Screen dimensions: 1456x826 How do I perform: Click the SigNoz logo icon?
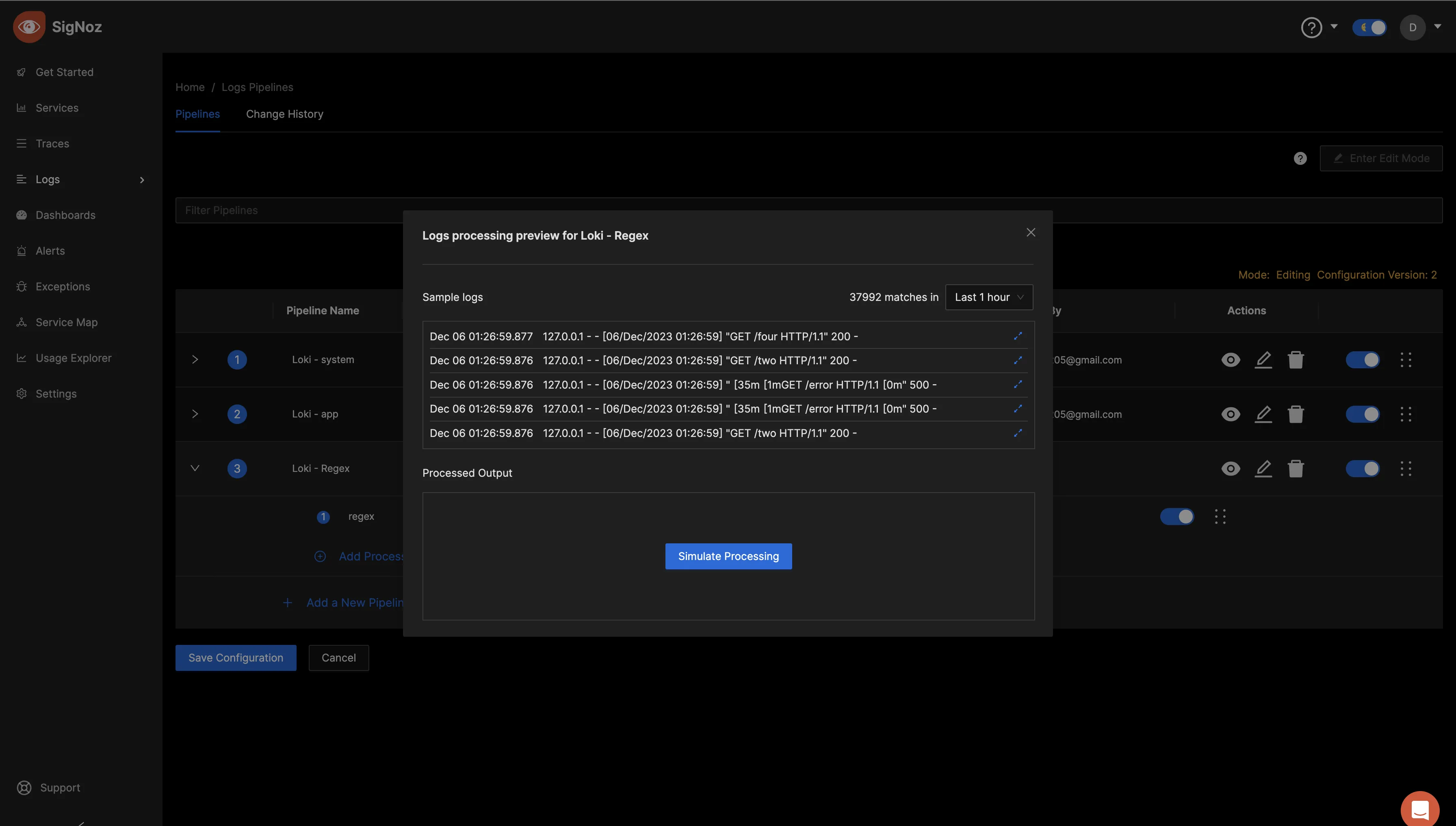point(29,27)
